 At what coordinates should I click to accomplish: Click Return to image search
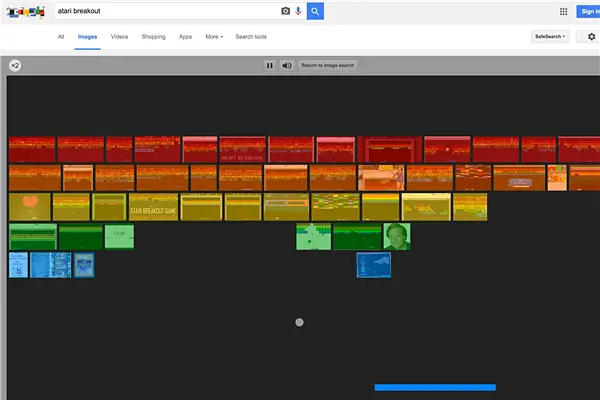point(328,65)
